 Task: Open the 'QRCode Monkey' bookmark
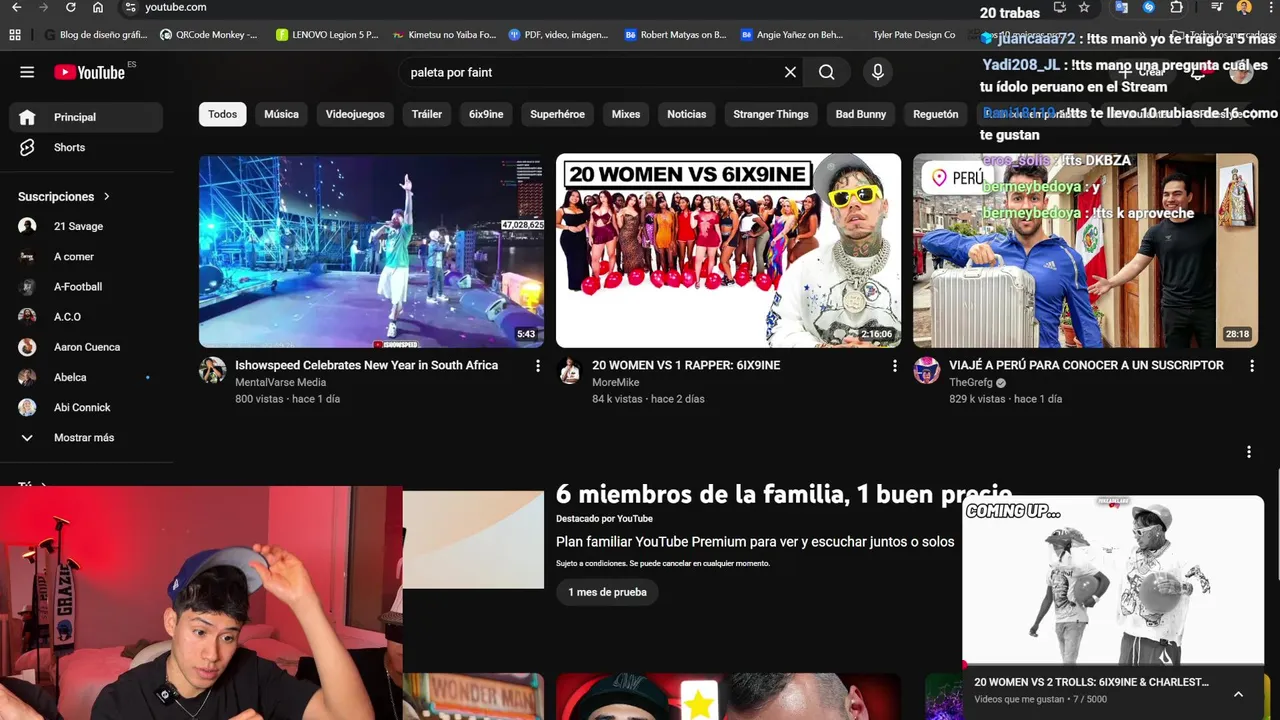coord(208,35)
